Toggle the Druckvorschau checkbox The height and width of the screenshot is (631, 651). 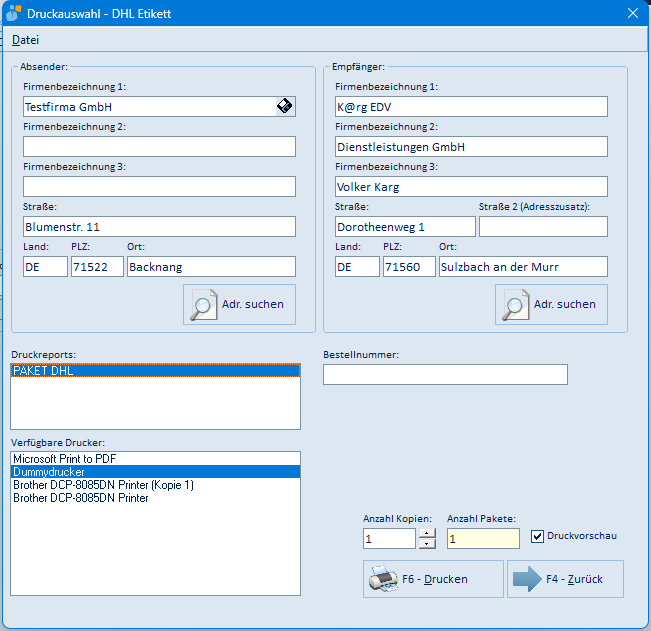point(537,536)
